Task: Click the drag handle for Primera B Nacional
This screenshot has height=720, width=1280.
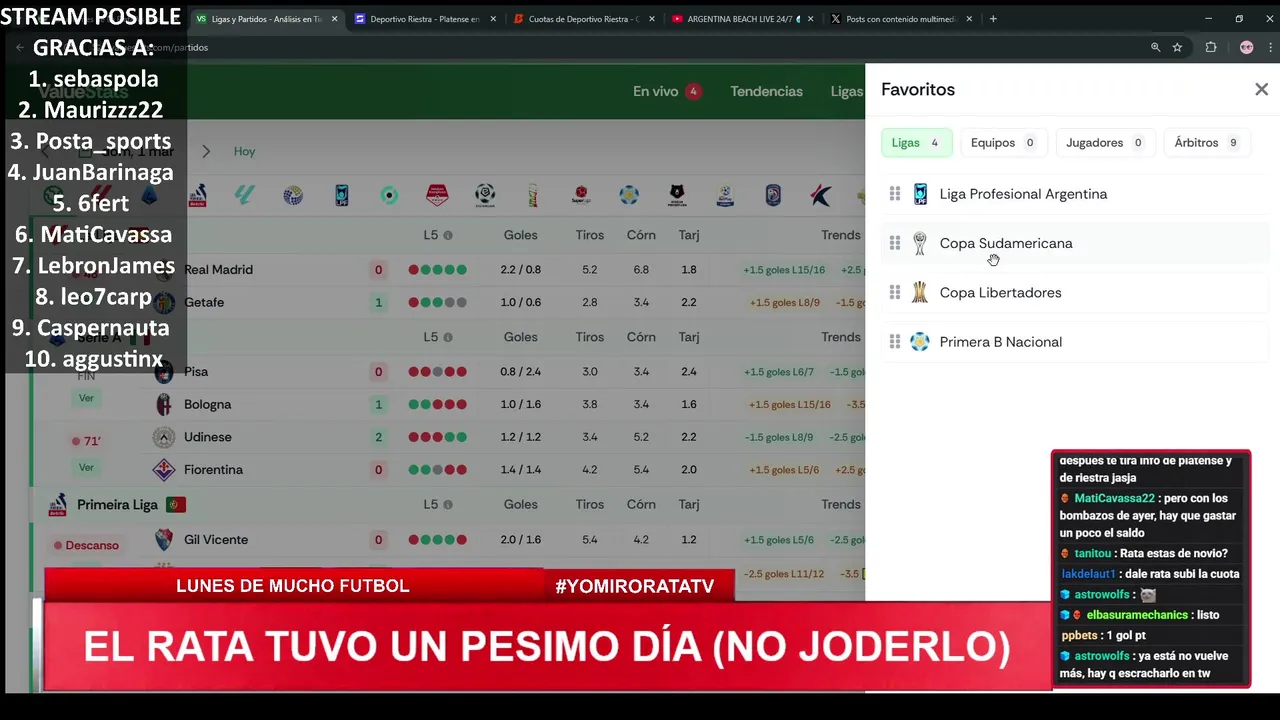Action: pos(895,342)
